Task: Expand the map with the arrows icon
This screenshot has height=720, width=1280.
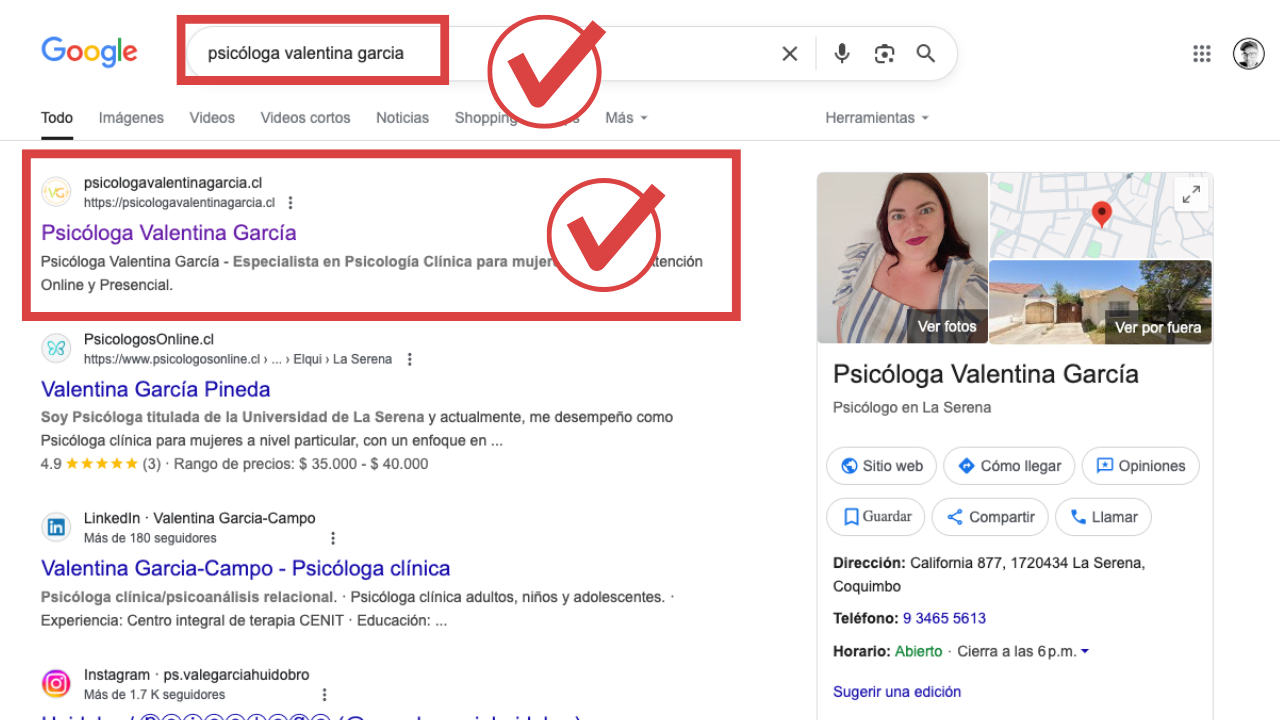Action: (1191, 196)
